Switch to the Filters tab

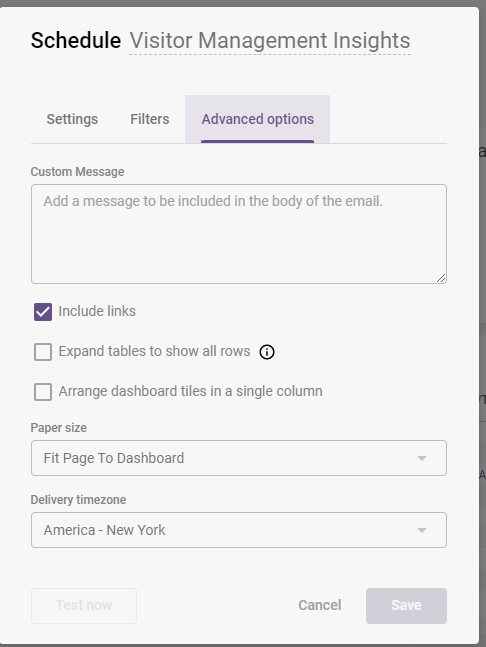150,119
